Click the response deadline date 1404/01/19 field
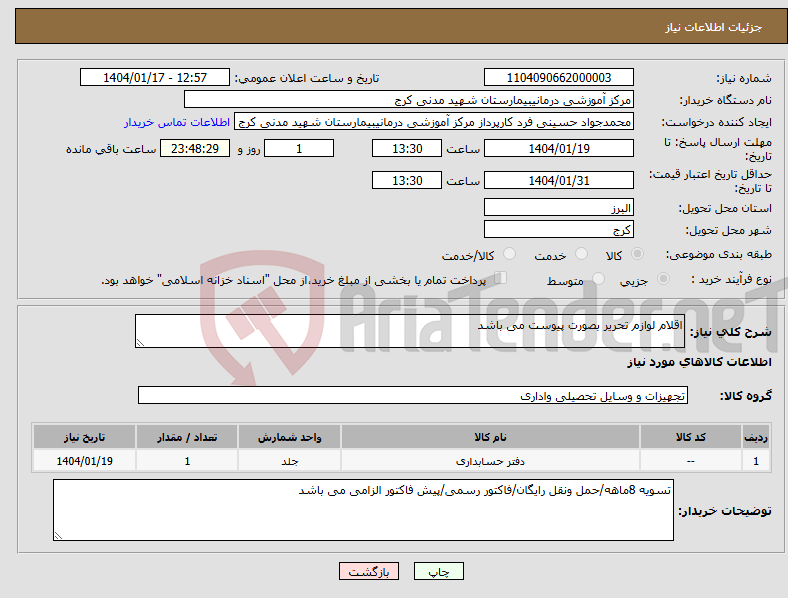Image resolution: width=788 pixels, height=598 pixels. pos(558,149)
